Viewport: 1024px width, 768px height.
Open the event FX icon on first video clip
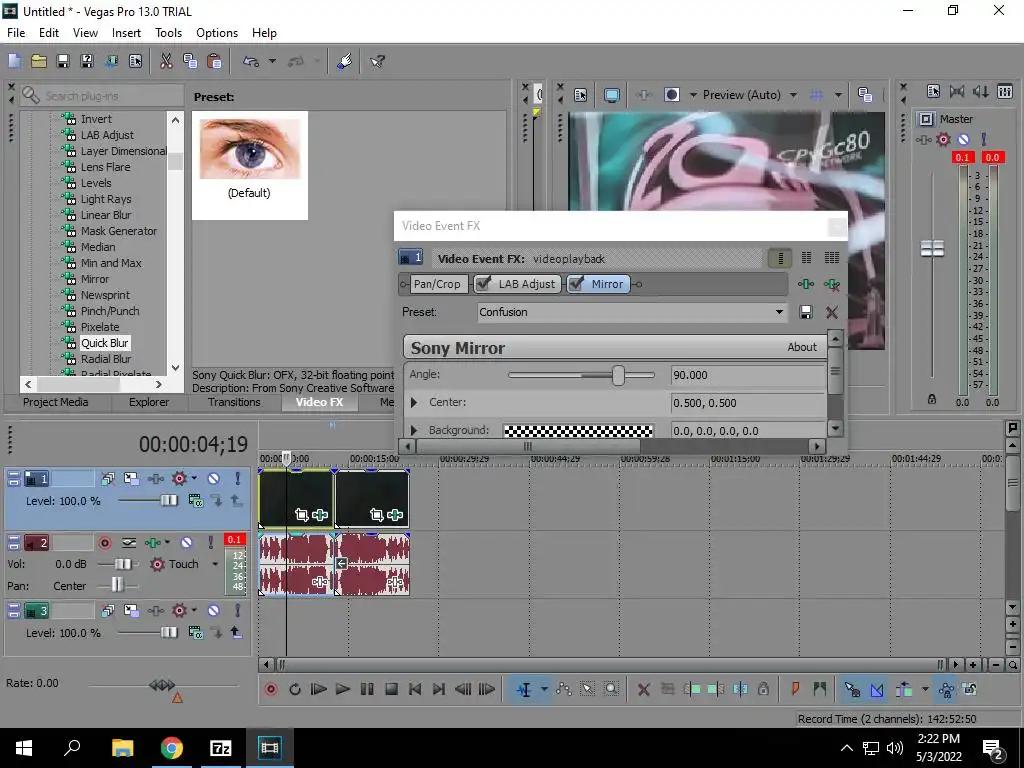click(320, 515)
